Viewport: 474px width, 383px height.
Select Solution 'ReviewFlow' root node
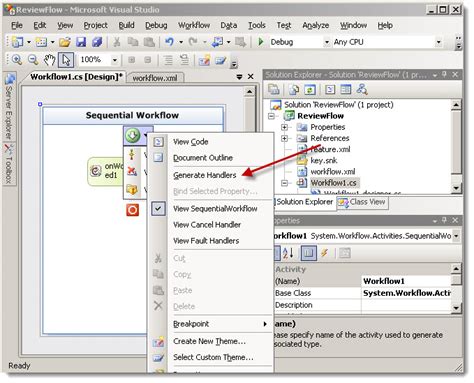click(x=339, y=105)
